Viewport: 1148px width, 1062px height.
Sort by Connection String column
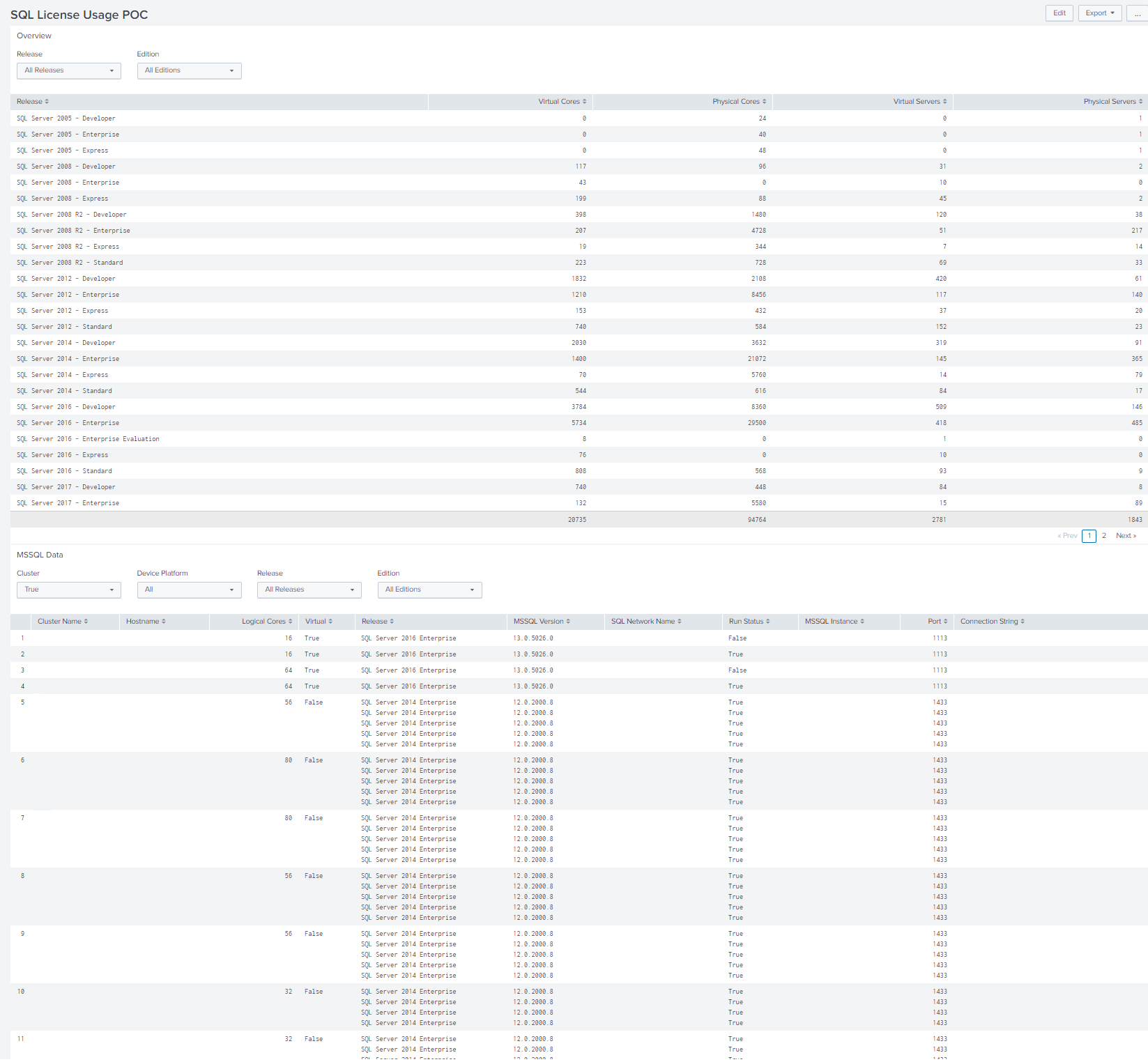[993, 622]
